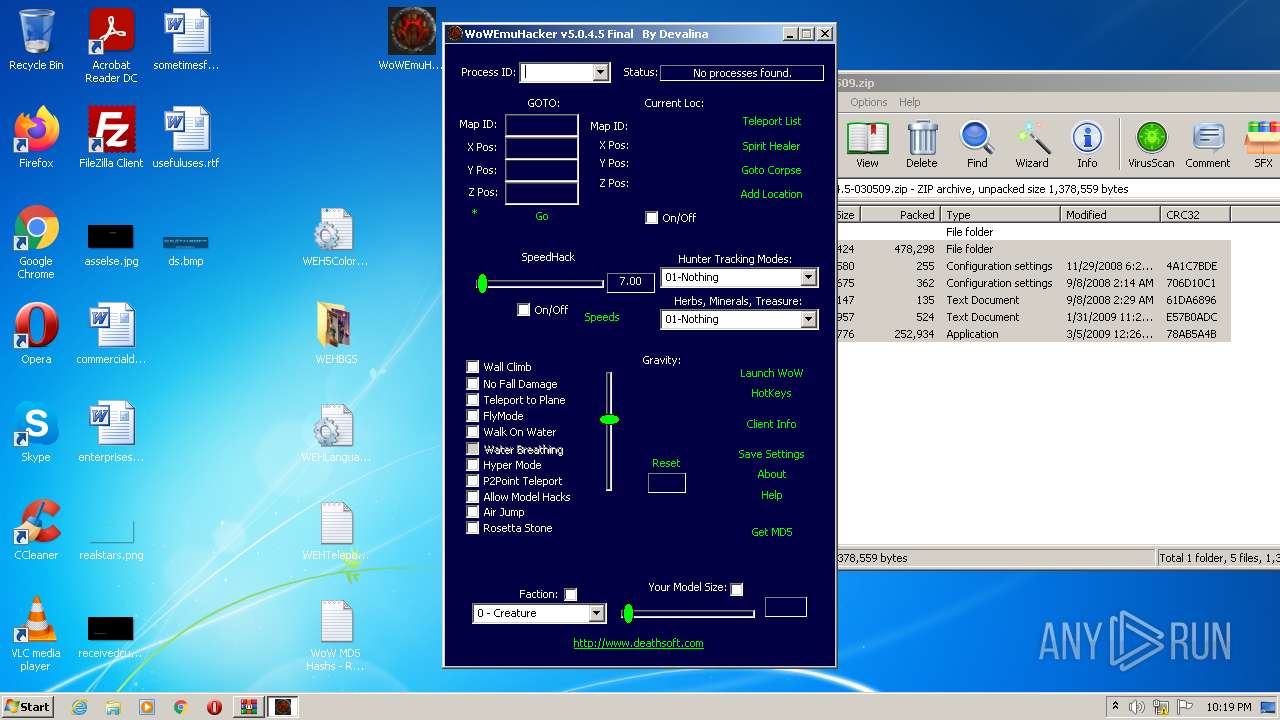
Task: Select the ds.bmp desktop file
Action: (186, 250)
